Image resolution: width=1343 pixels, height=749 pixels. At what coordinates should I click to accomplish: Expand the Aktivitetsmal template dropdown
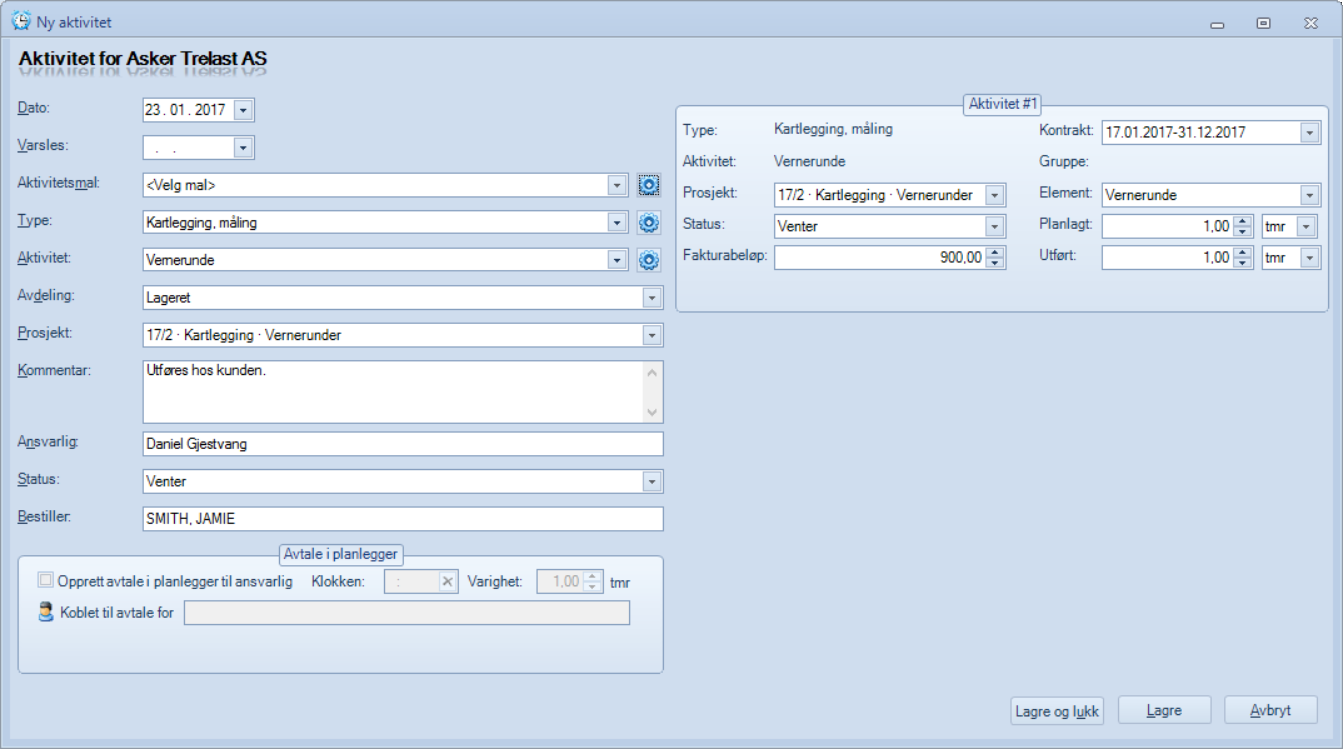point(618,185)
